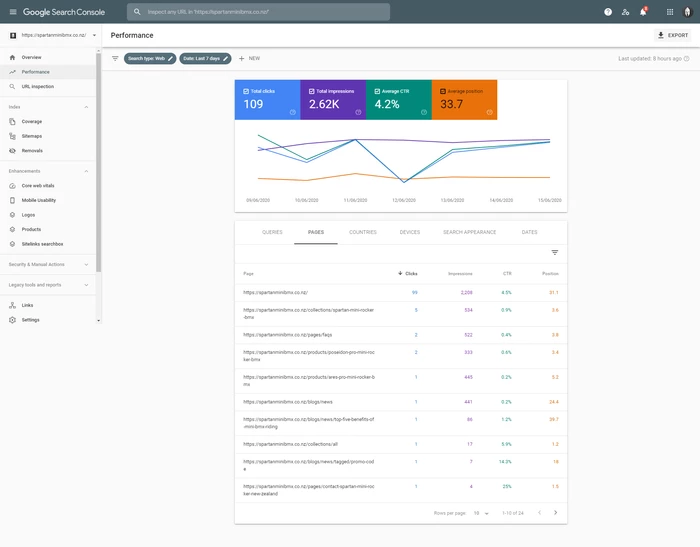Click the table filter rows icon
The height and width of the screenshot is (547, 700).
point(554,253)
